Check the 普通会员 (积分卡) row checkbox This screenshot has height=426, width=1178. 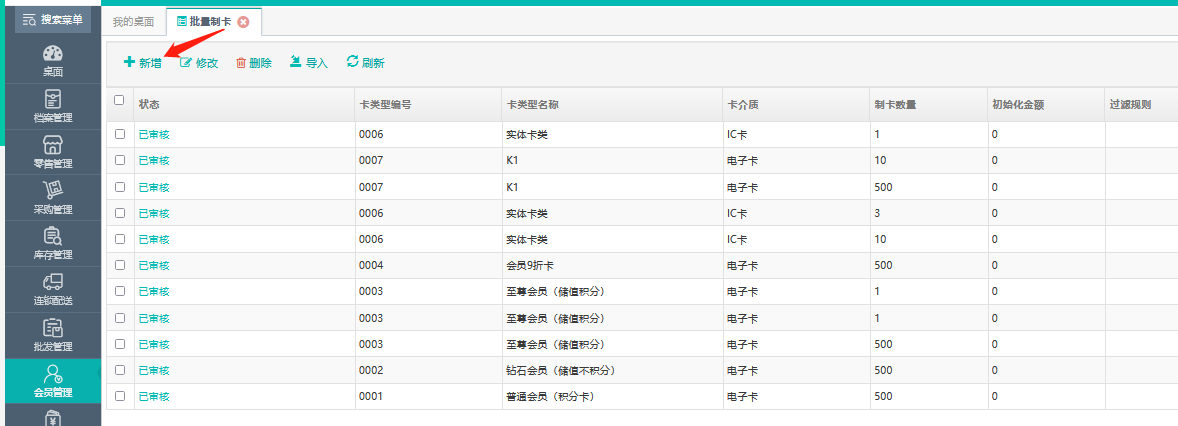[x=120, y=396]
